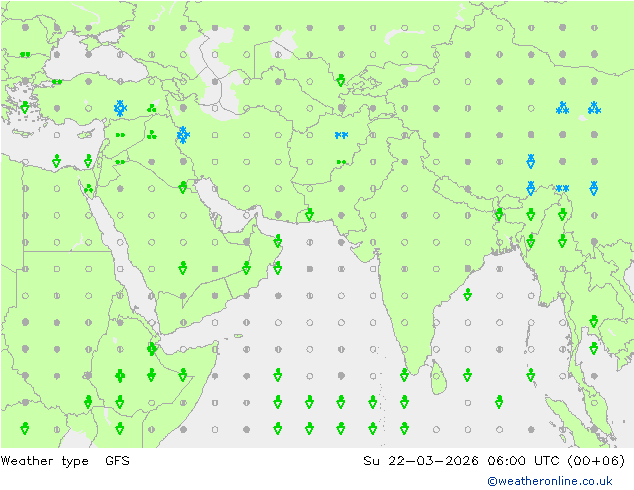Select the green double-dot symbol over Bulgaria
The width and height of the screenshot is (634, 490).
pos(25,54)
